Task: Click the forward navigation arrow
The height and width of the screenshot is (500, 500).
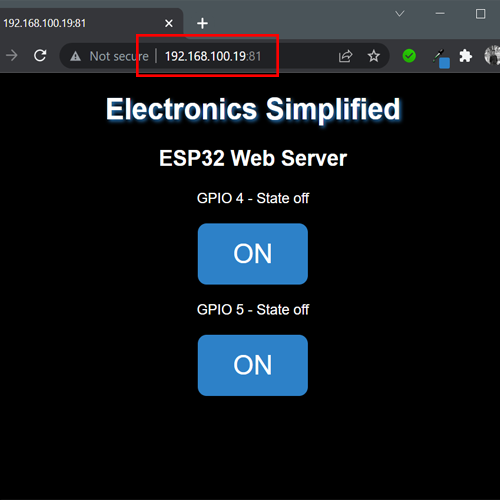Action: [12, 55]
